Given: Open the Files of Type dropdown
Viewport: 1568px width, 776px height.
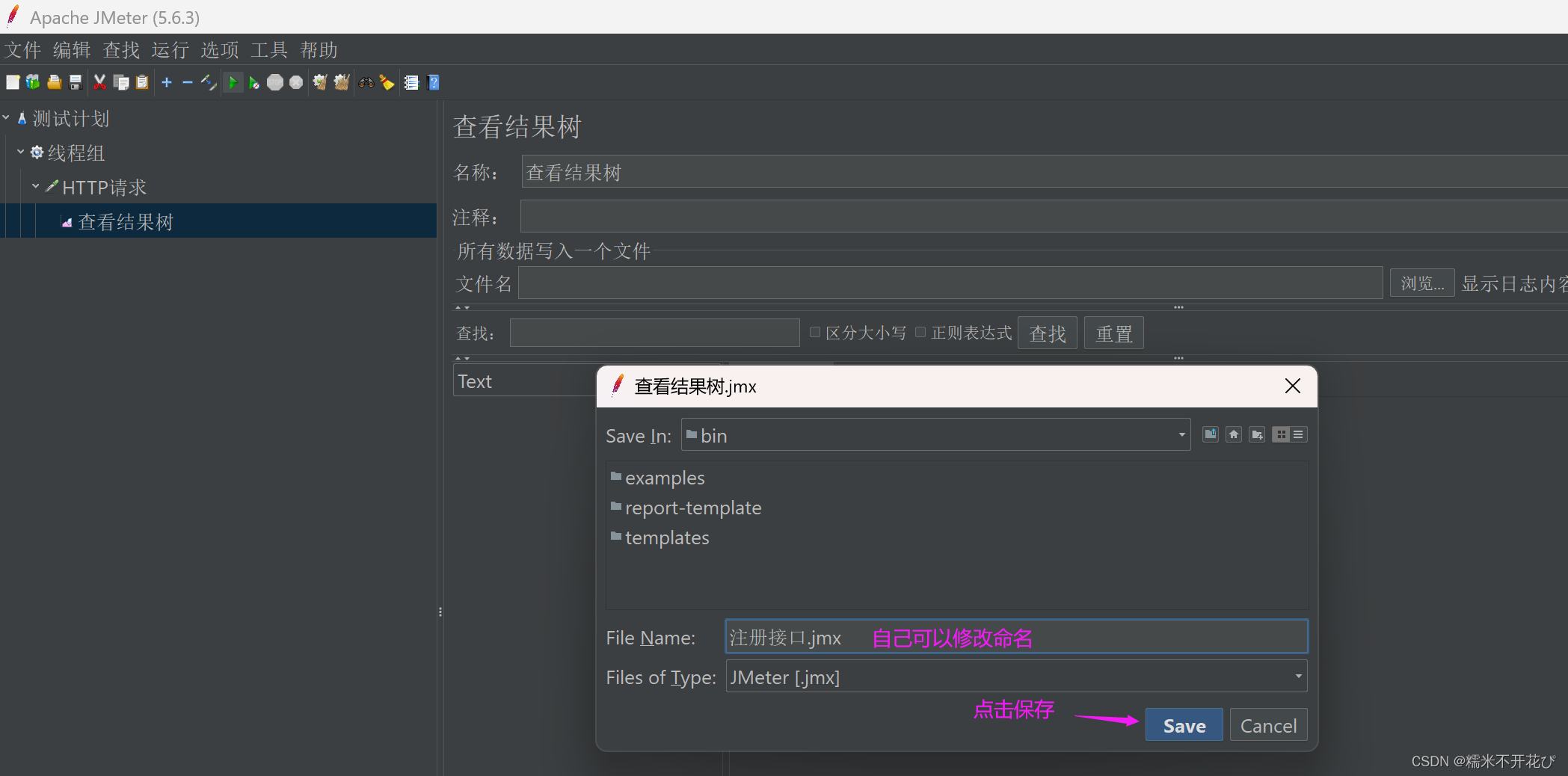Looking at the screenshot, I should (1297, 677).
